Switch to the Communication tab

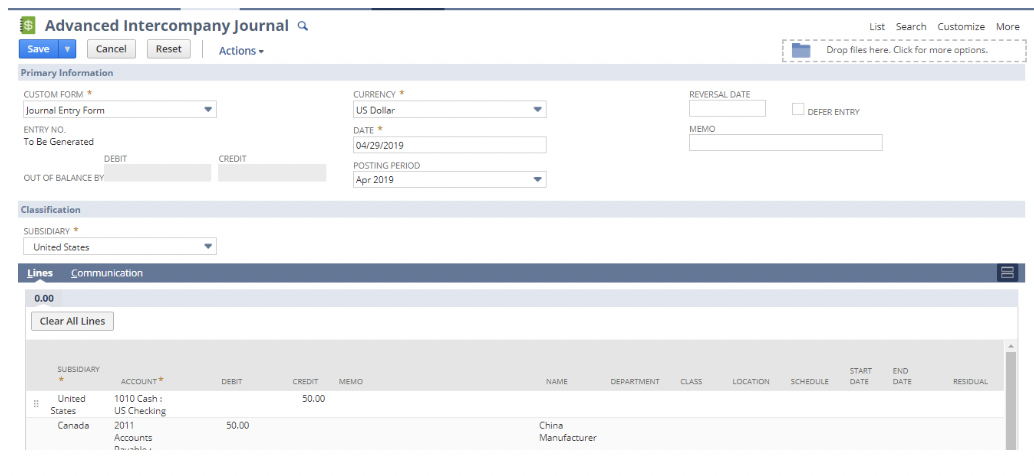point(107,273)
